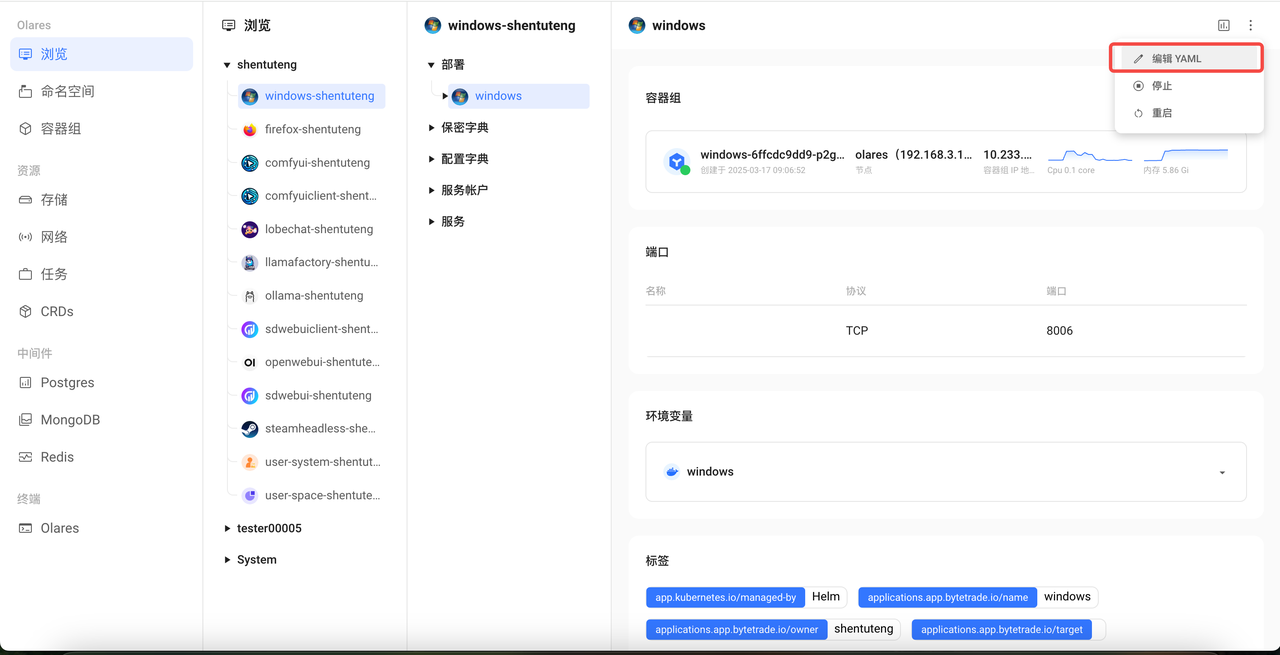Click the Postgres icon in middleware

pyautogui.click(x=25, y=382)
